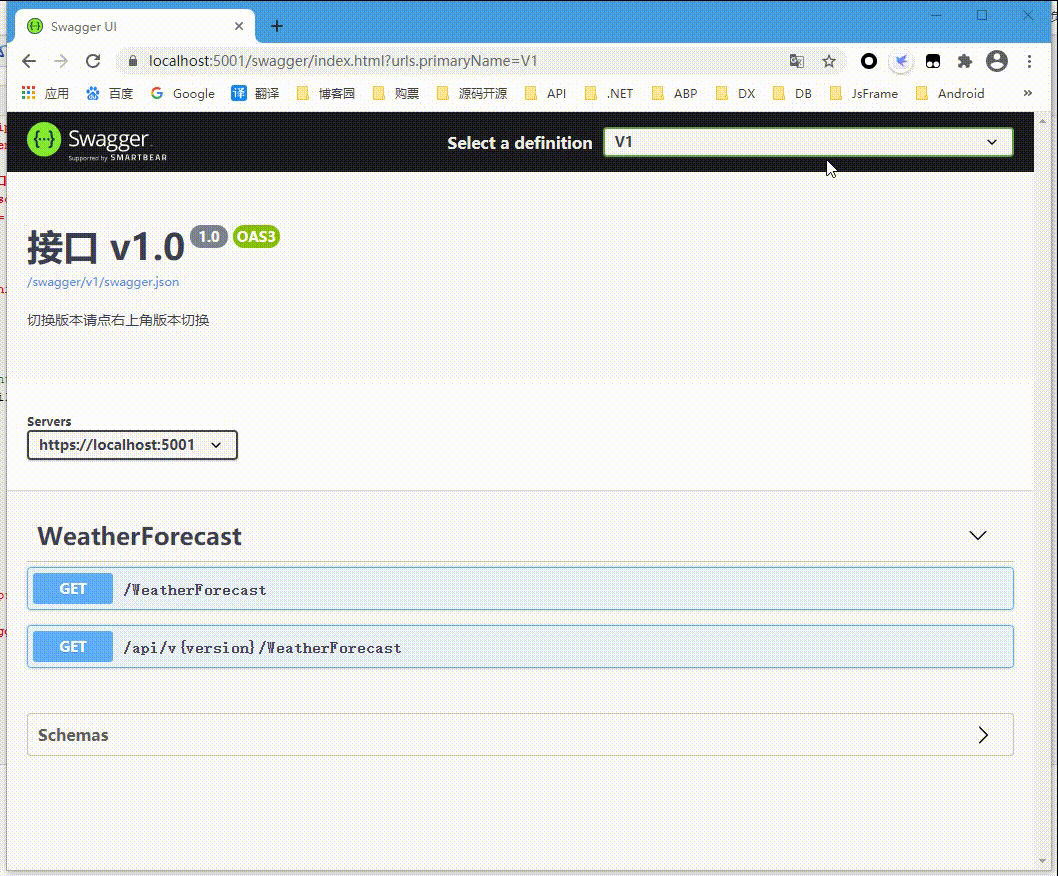Close the Swagger UI tab

(239, 26)
